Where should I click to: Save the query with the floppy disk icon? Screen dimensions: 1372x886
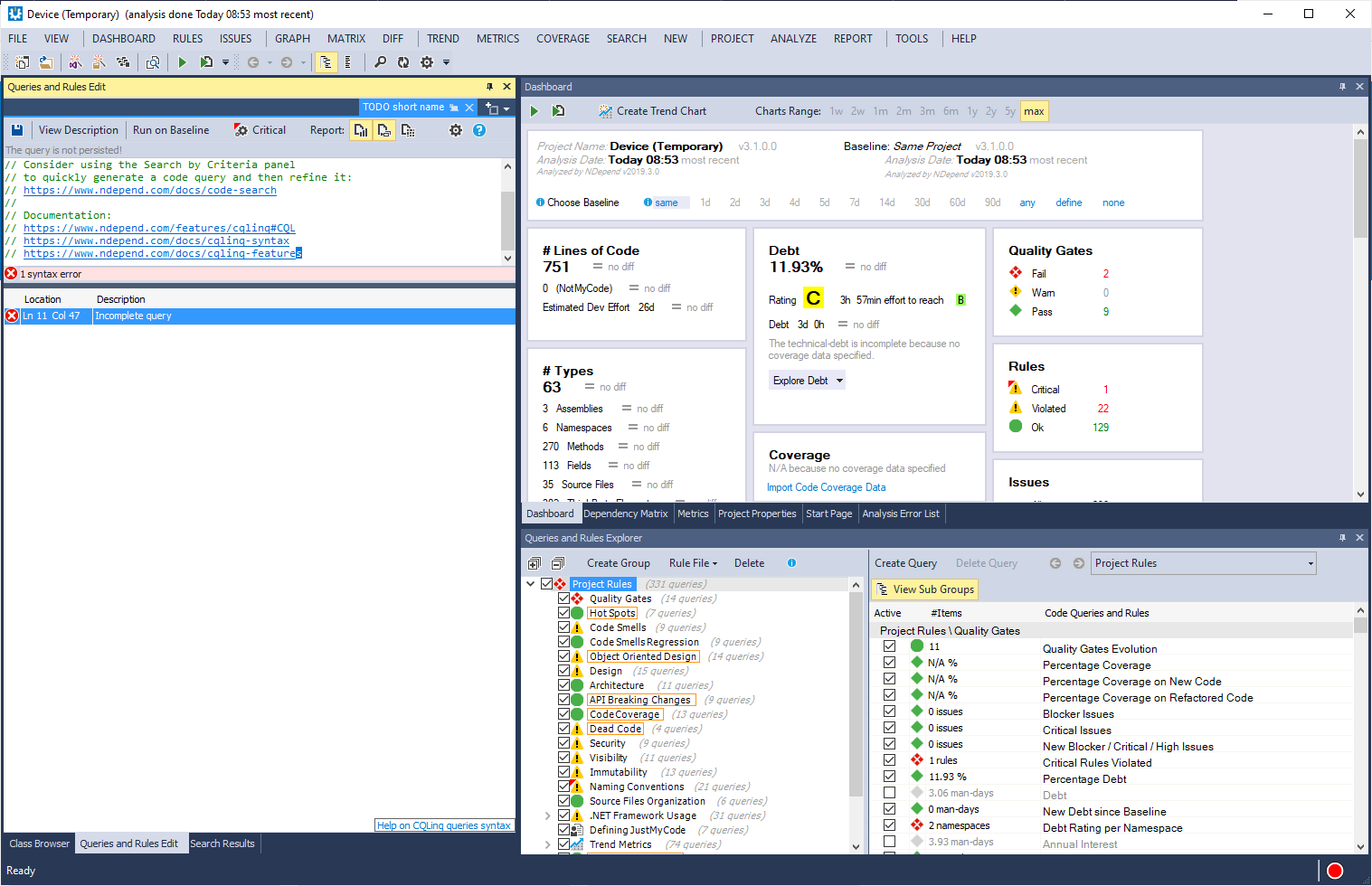[17, 130]
